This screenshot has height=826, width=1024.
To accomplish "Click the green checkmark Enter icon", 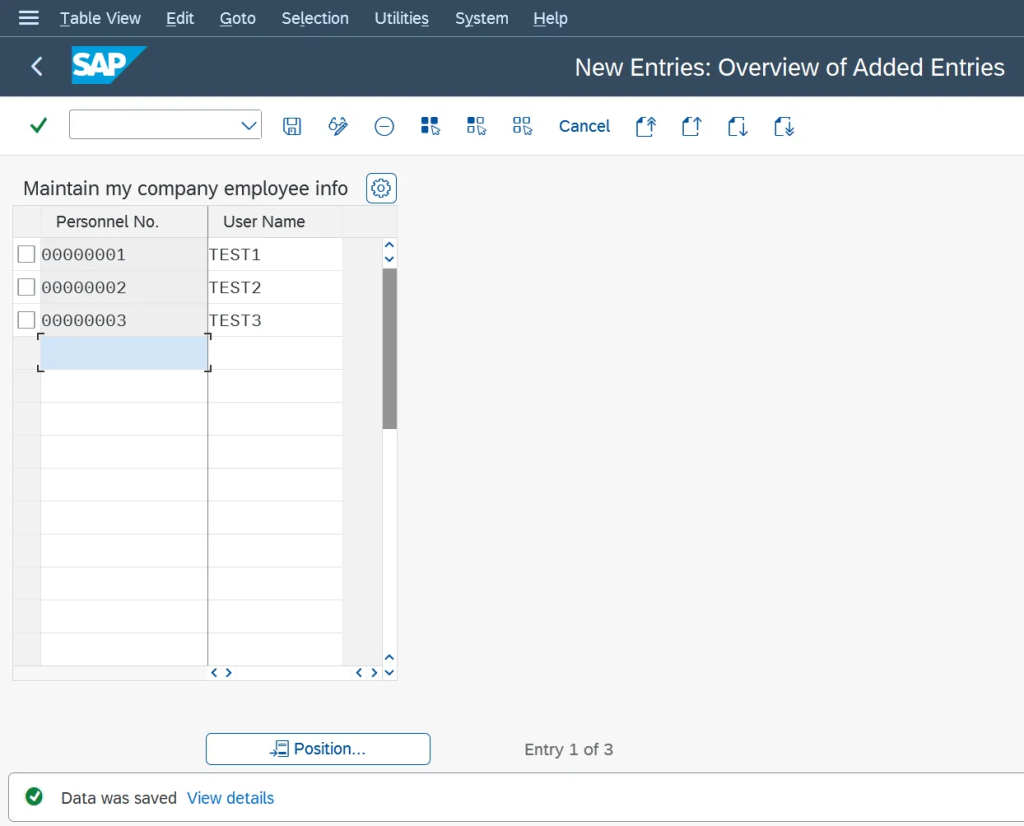I will click(x=38, y=126).
